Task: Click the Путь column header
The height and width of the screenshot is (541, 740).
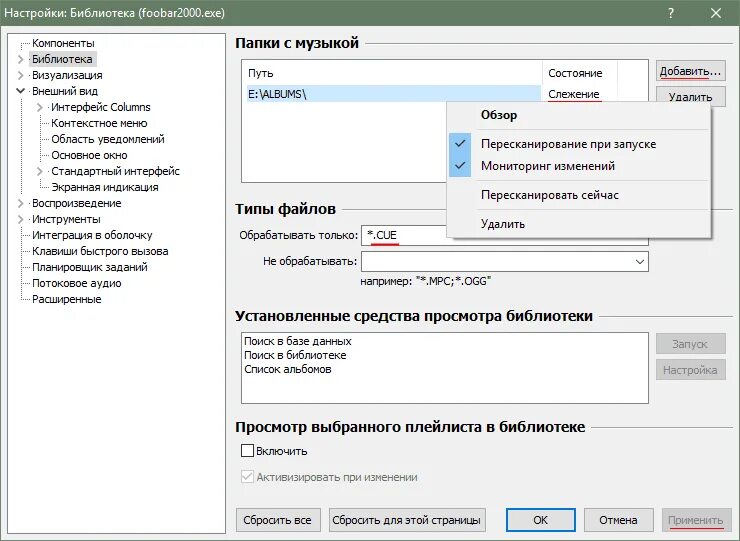Action: (394, 73)
